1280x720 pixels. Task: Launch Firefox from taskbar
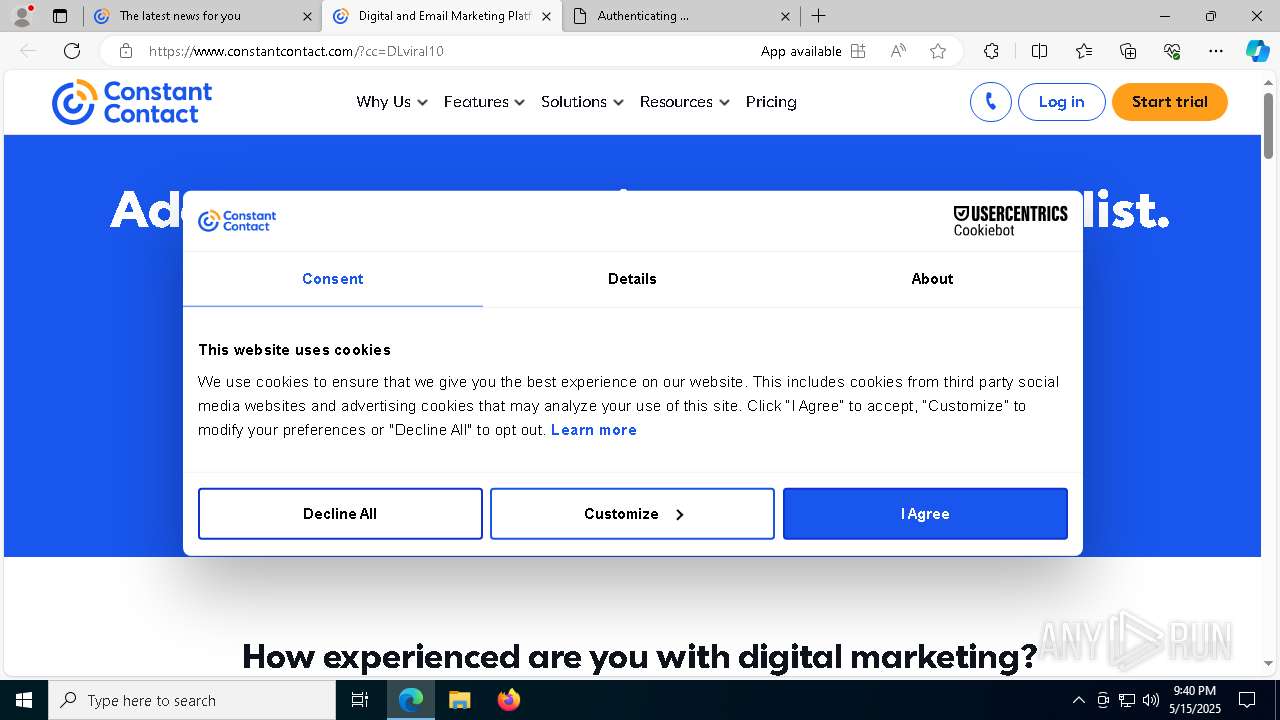508,700
